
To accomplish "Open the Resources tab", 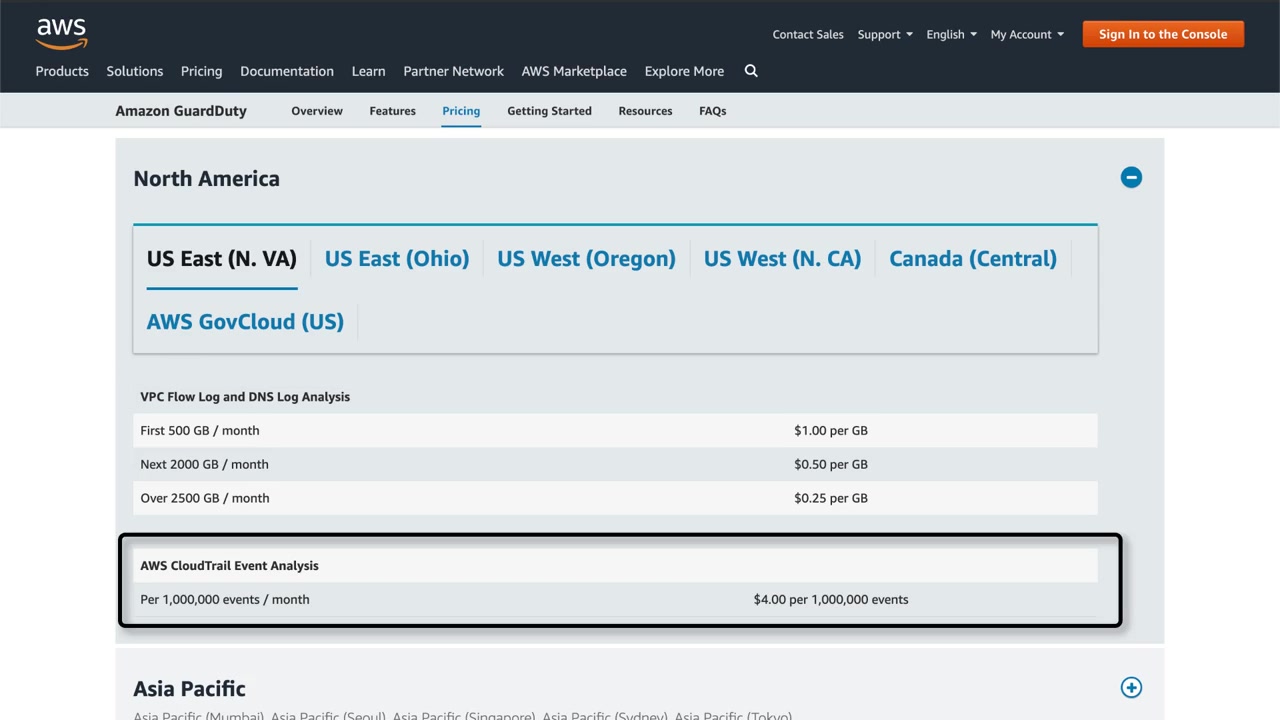I will pos(645,111).
